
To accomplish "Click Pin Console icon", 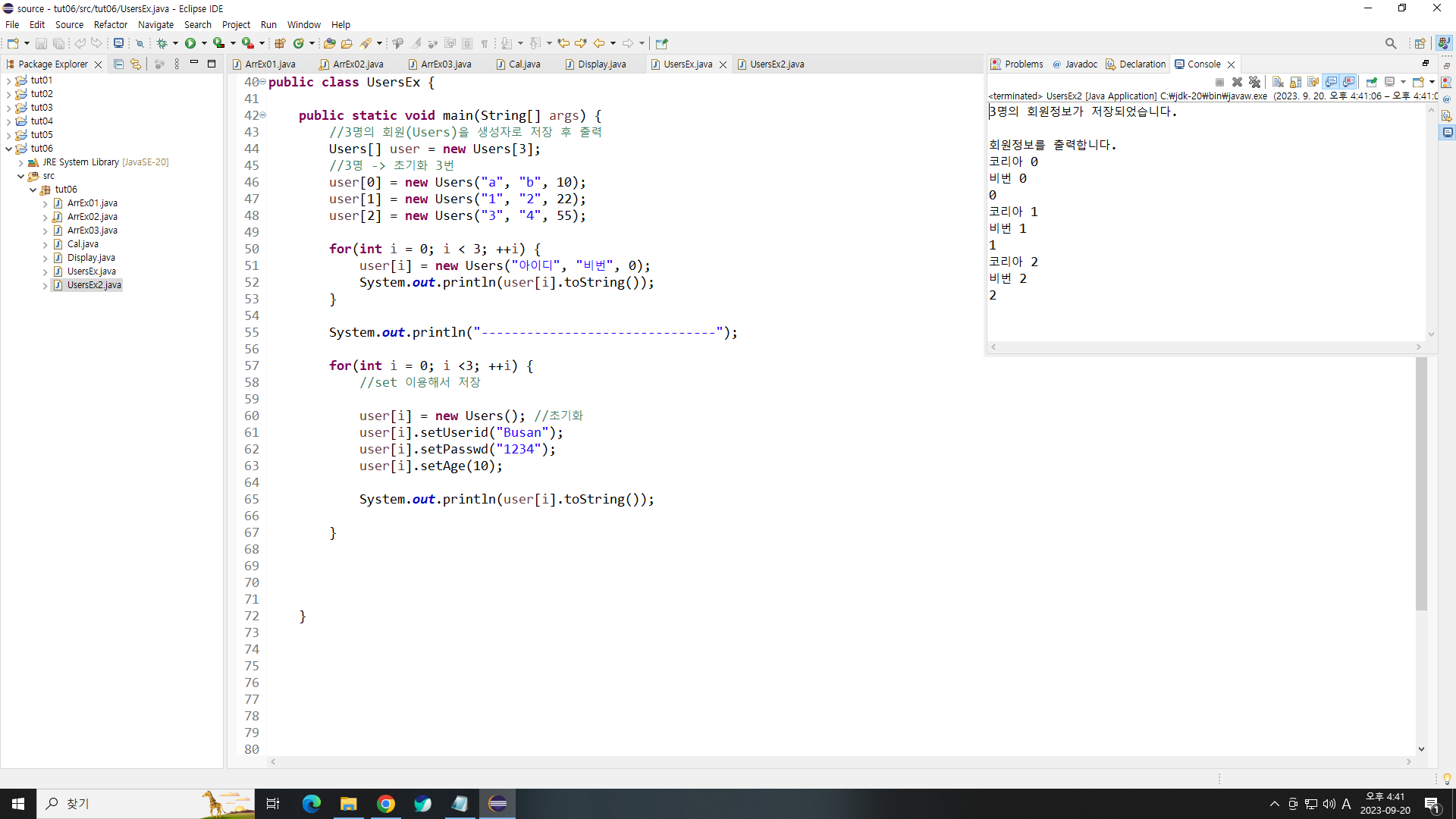I will click(1371, 82).
